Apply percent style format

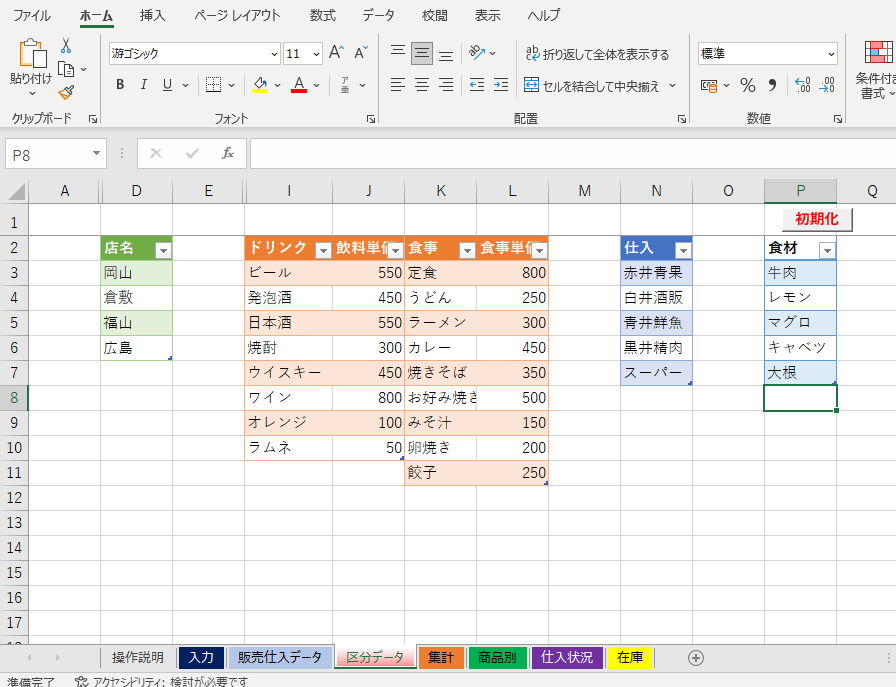[747, 86]
